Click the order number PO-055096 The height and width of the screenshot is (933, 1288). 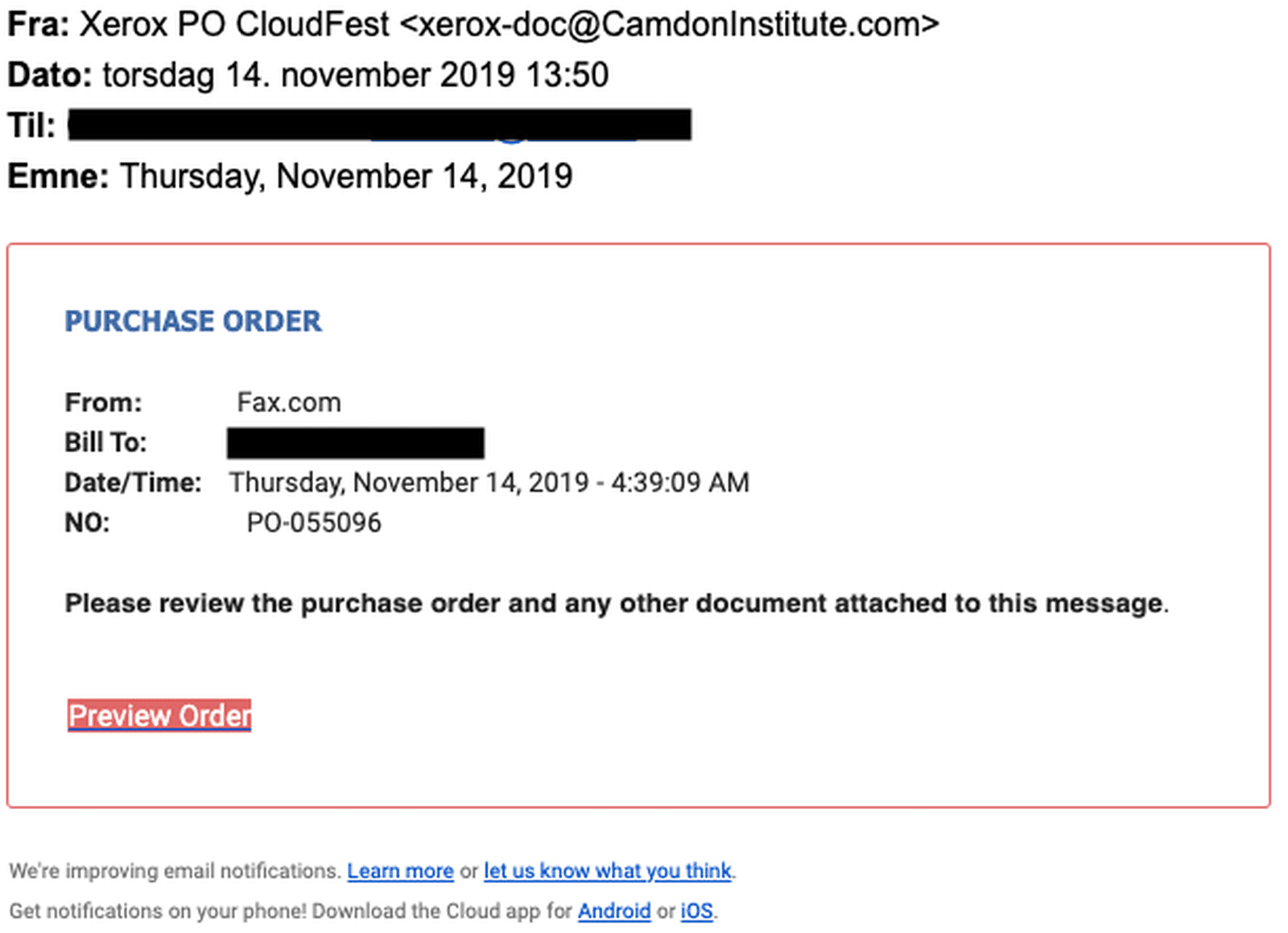314,522
